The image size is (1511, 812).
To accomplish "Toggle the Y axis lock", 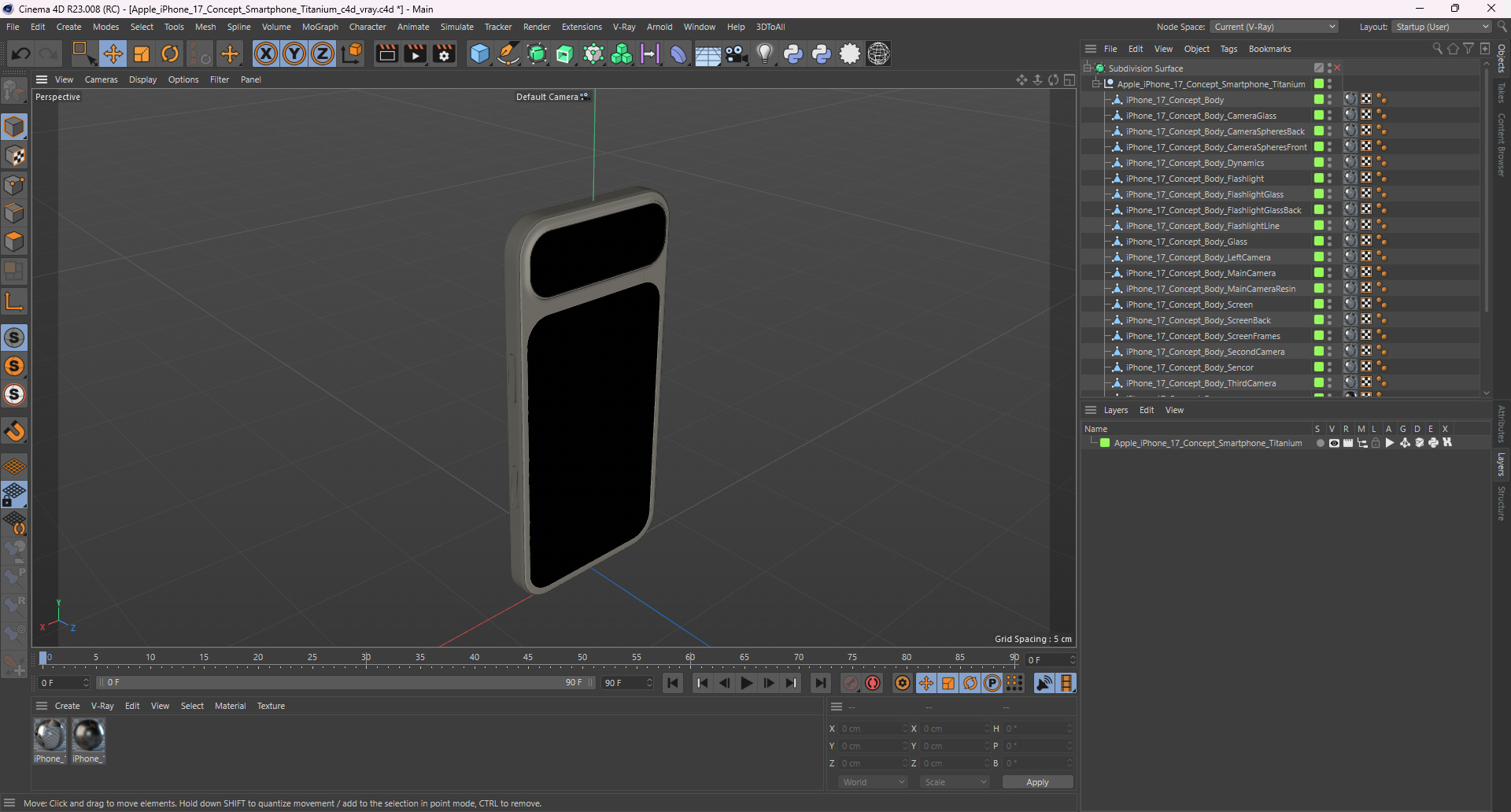I will point(294,54).
